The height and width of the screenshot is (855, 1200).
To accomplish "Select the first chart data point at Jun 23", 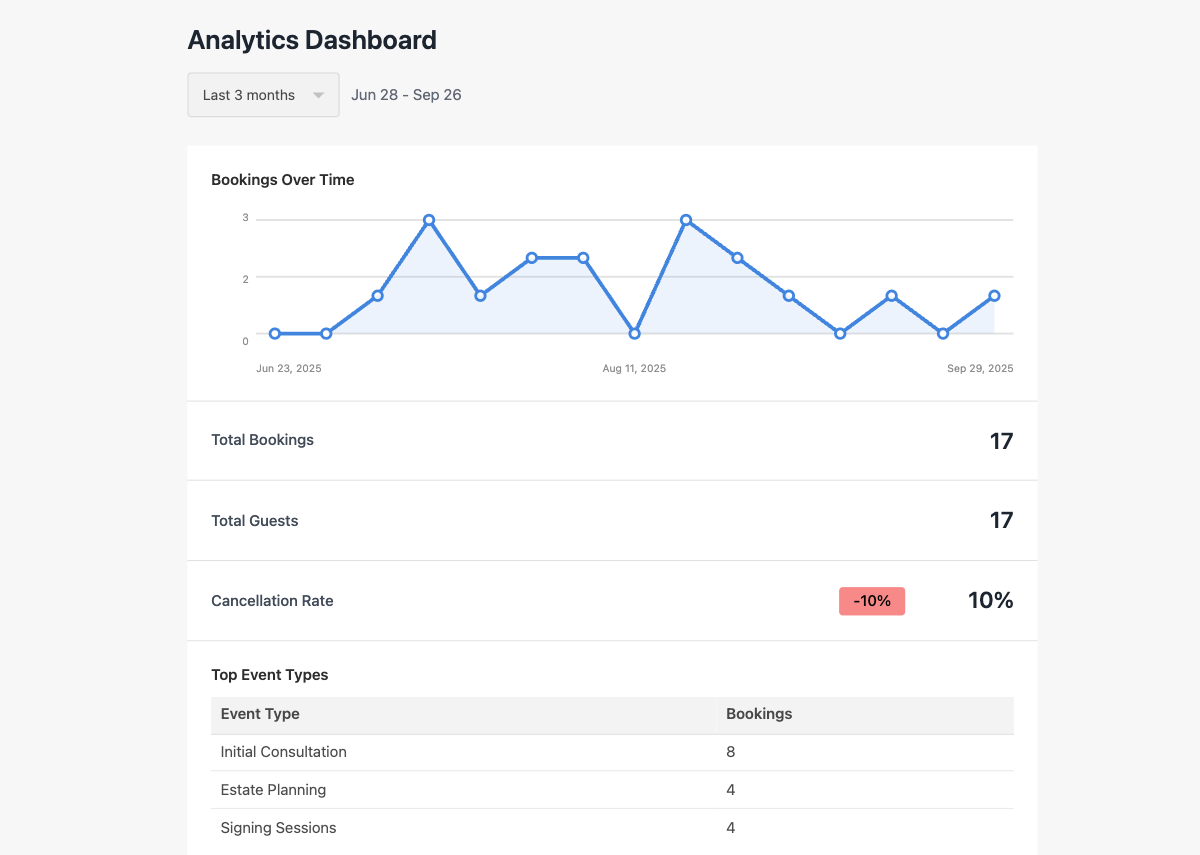I will (275, 333).
